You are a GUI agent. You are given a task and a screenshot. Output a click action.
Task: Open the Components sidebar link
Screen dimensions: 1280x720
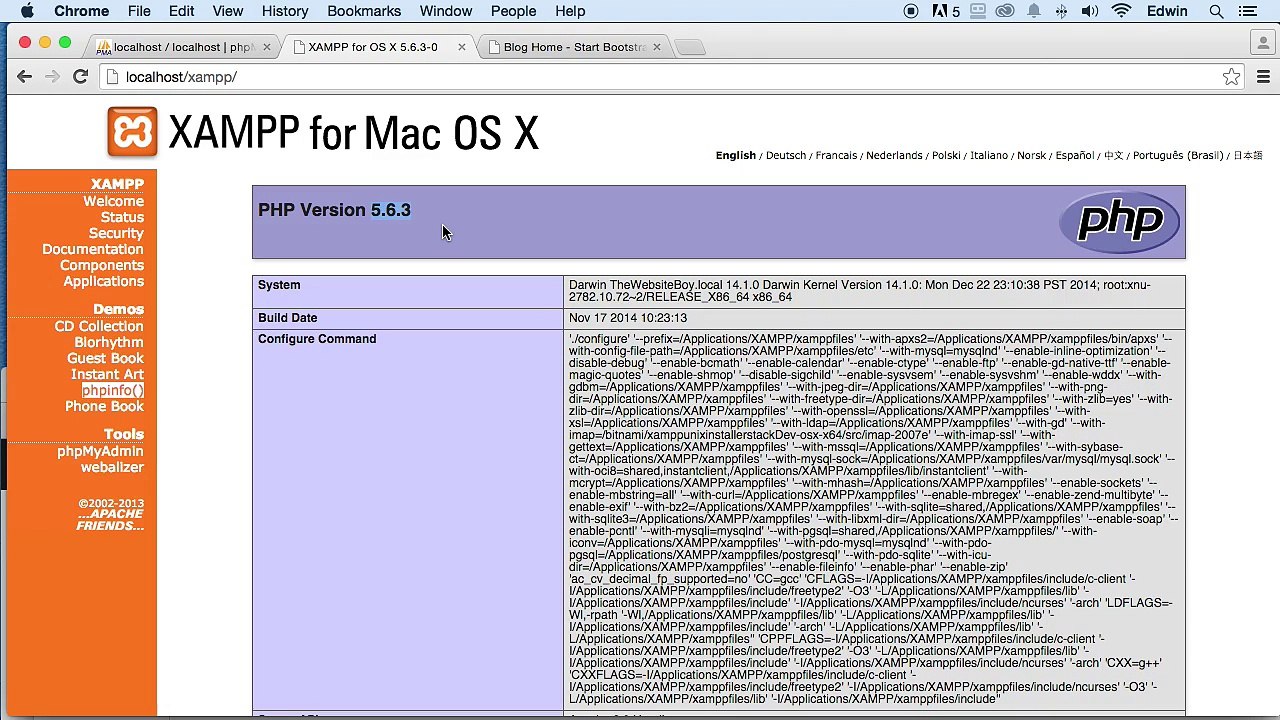(x=102, y=265)
